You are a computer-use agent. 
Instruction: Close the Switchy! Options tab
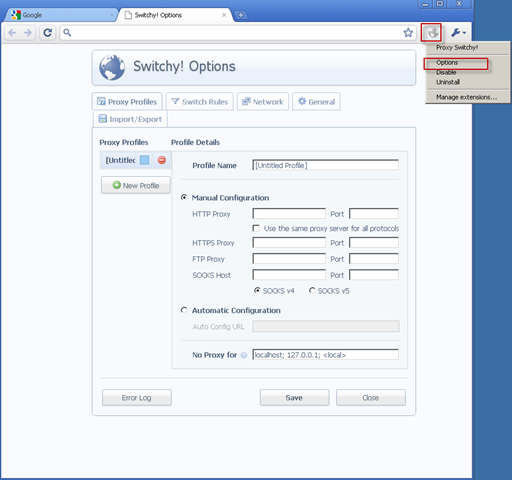point(224,15)
